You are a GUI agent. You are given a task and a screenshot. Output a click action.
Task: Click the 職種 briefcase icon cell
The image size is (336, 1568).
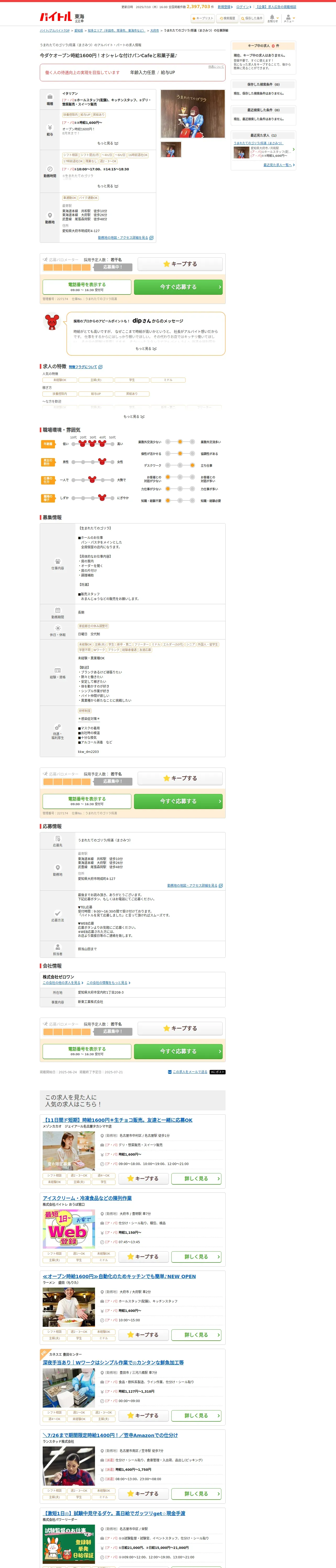point(50,100)
